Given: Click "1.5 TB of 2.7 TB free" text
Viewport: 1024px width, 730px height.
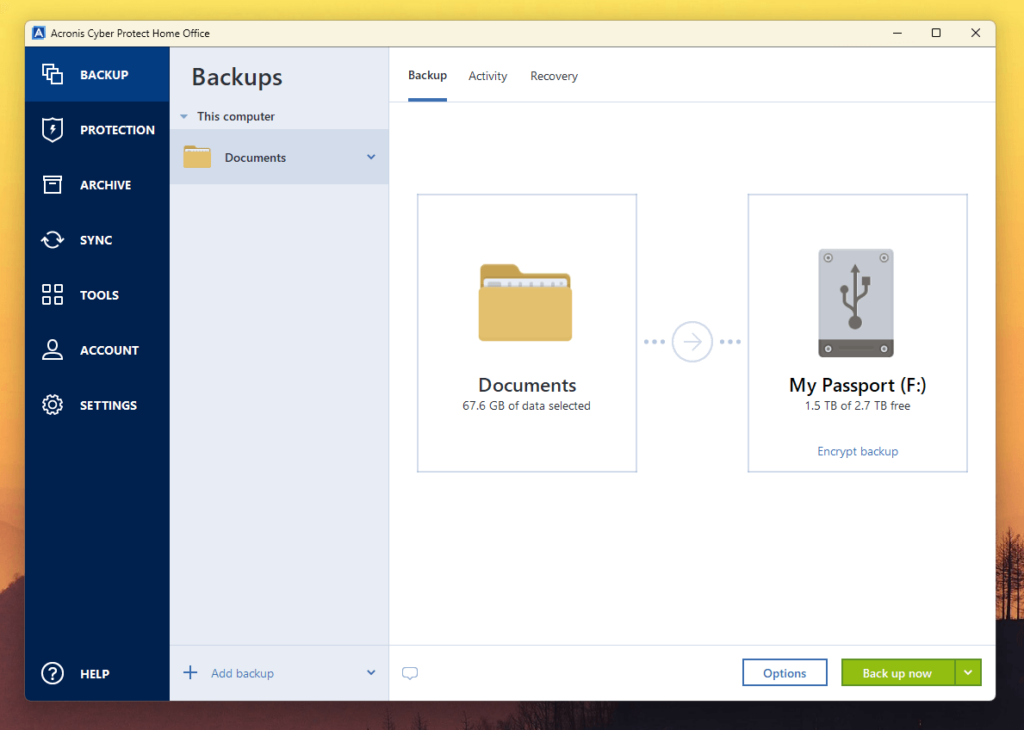Looking at the screenshot, I should pyautogui.click(x=857, y=405).
